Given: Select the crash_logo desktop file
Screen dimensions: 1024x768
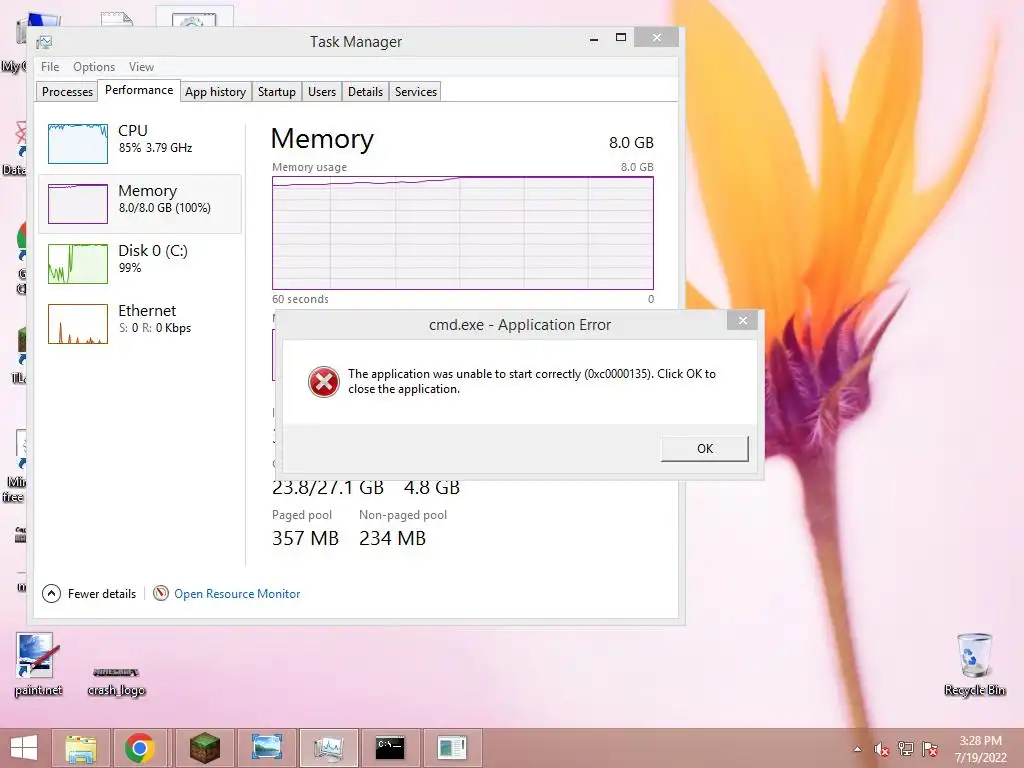Looking at the screenshot, I should (116, 681).
